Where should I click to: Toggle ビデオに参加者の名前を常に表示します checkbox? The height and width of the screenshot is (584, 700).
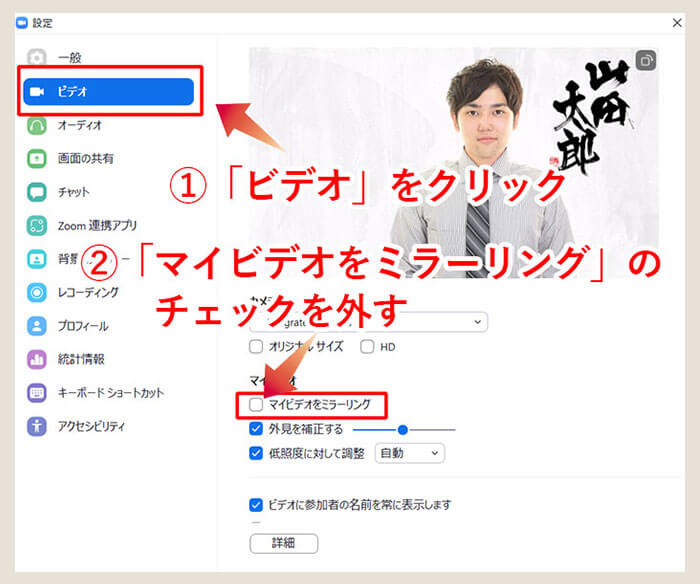257,504
